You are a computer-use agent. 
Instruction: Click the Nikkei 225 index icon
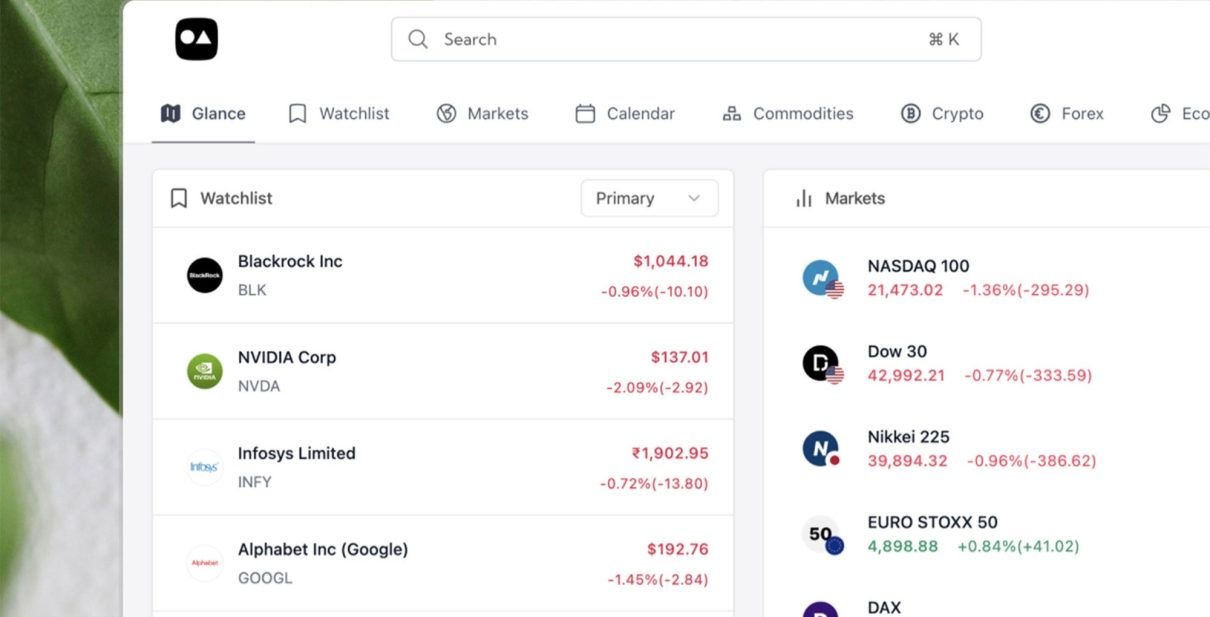pyautogui.click(x=822, y=449)
